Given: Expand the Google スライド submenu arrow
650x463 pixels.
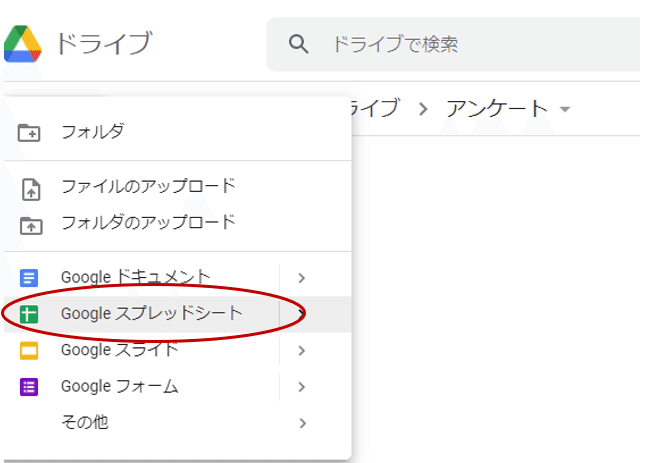Looking at the screenshot, I should tap(302, 351).
